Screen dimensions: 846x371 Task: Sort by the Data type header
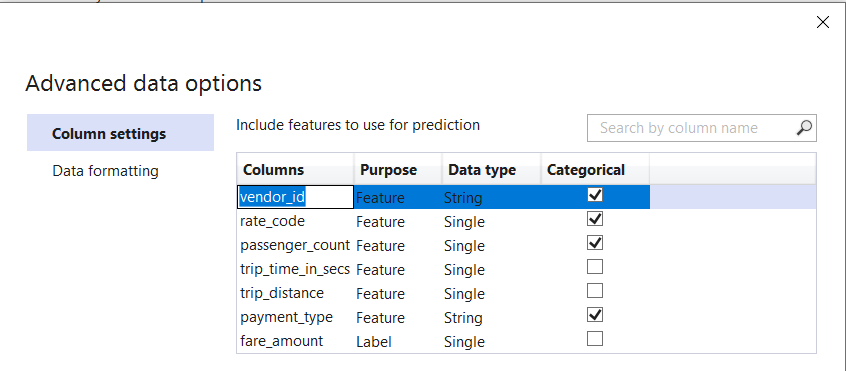tap(492, 169)
